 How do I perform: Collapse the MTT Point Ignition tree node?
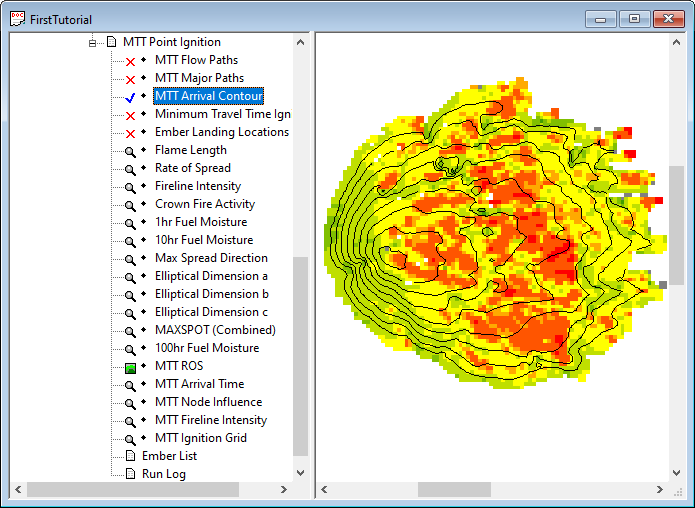click(x=93, y=43)
